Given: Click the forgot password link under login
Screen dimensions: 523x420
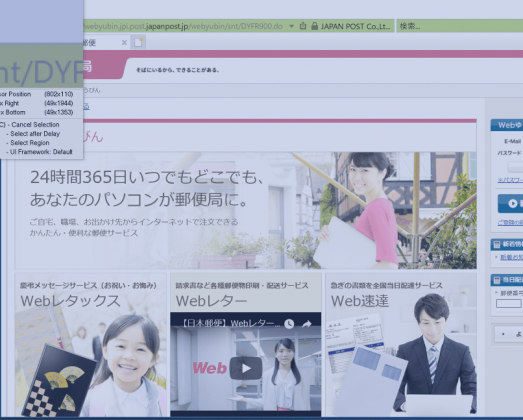Looking at the screenshot, I should (x=510, y=180).
